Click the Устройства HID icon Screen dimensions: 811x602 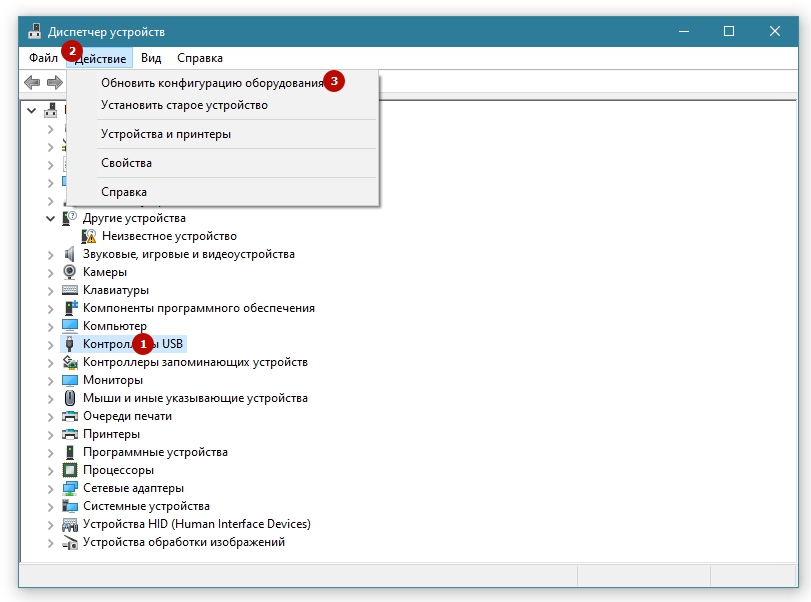70,524
